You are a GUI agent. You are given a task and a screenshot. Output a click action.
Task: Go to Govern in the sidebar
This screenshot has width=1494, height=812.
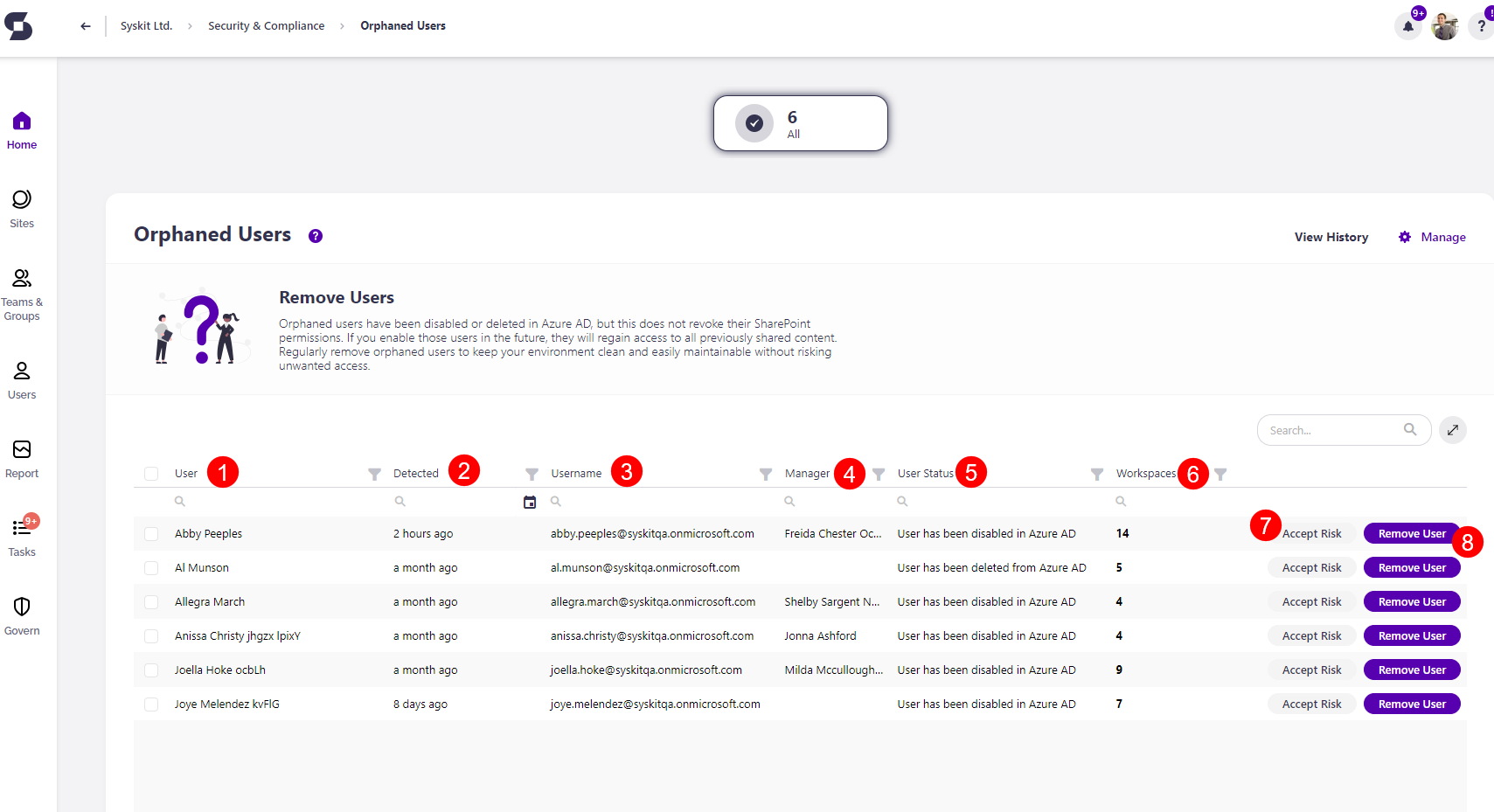coord(22,615)
